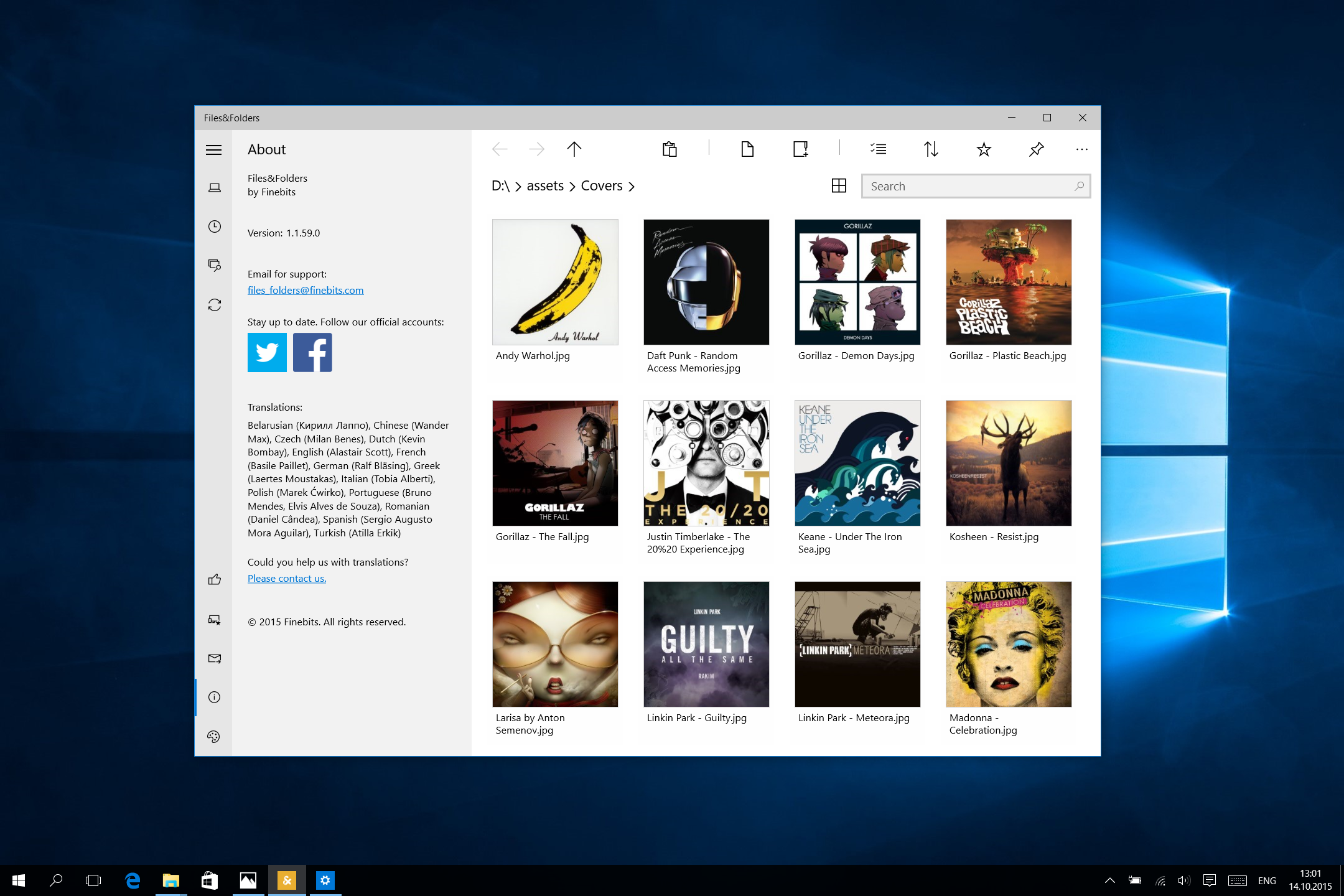Go forward with the right arrow

[x=536, y=149]
